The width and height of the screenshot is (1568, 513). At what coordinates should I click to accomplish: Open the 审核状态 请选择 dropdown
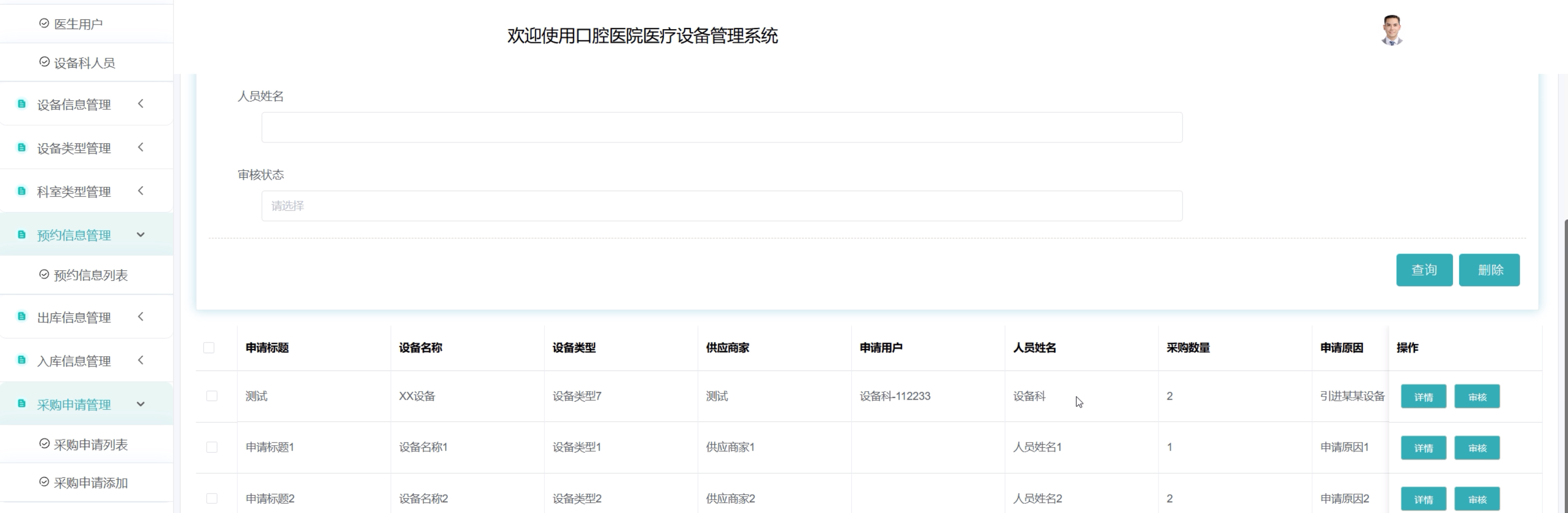[x=722, y=206]
